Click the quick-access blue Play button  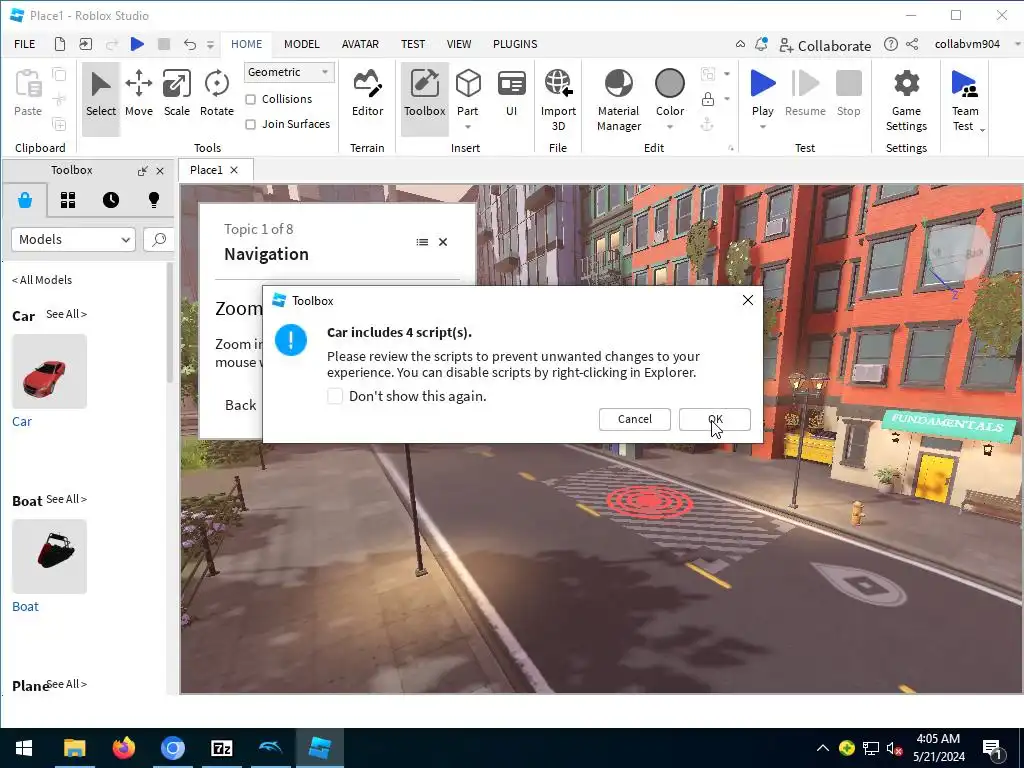(x=137, y=44)
